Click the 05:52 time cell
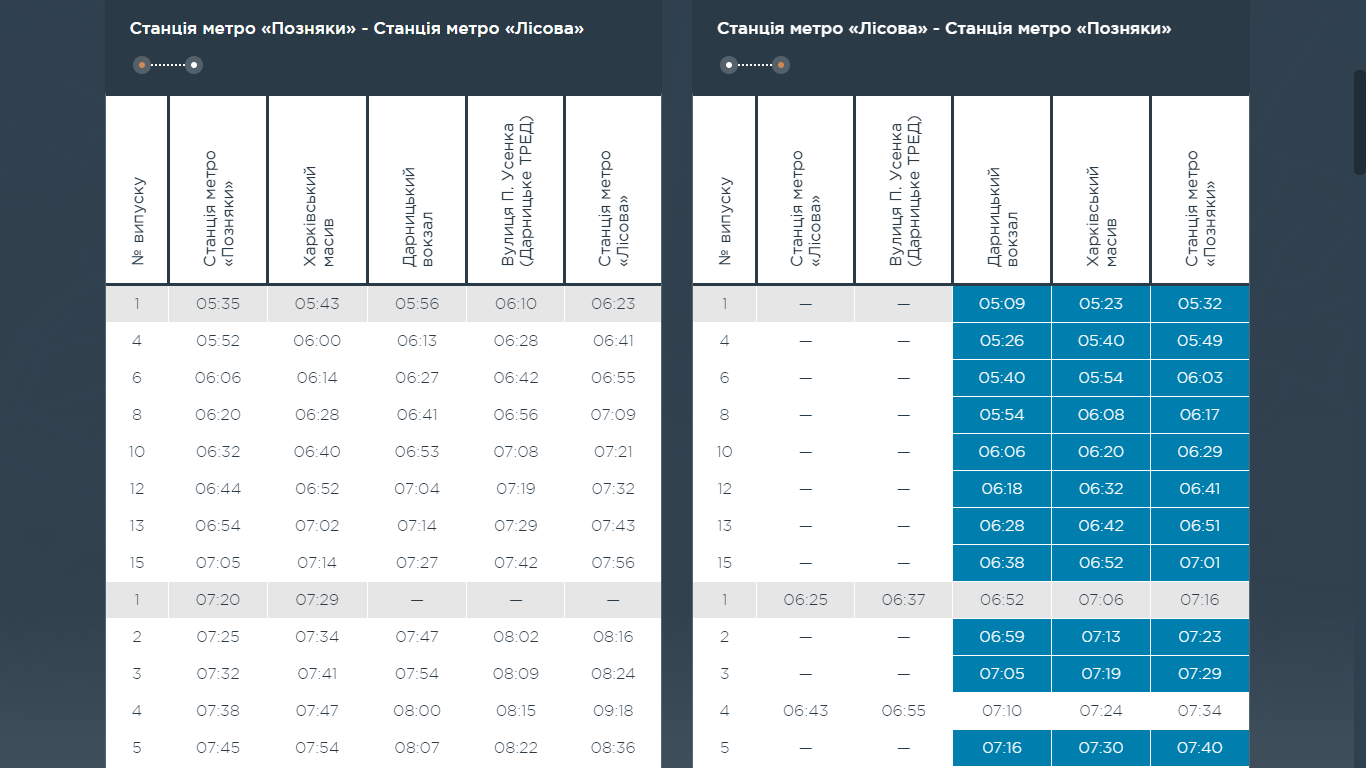 coord(218,341)
